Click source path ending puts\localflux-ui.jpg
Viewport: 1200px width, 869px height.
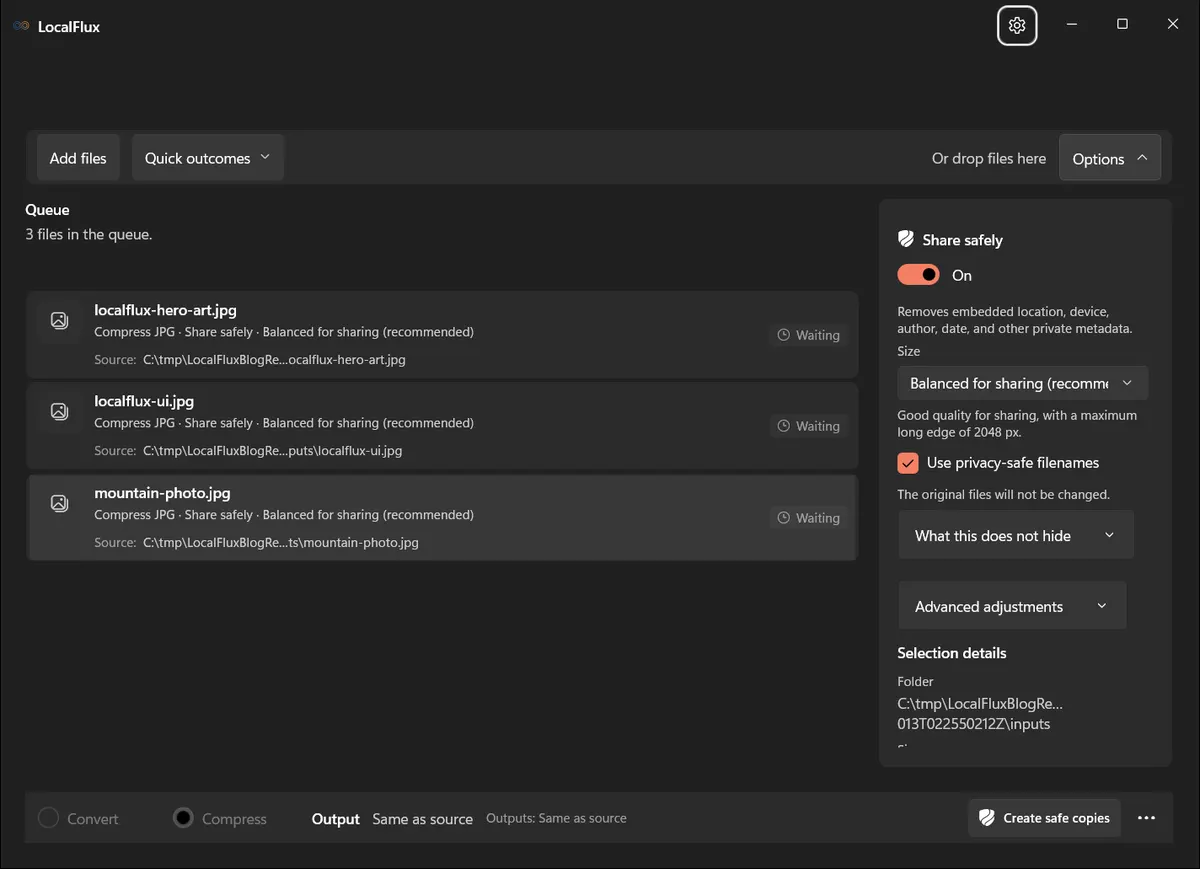pos(272,451)
